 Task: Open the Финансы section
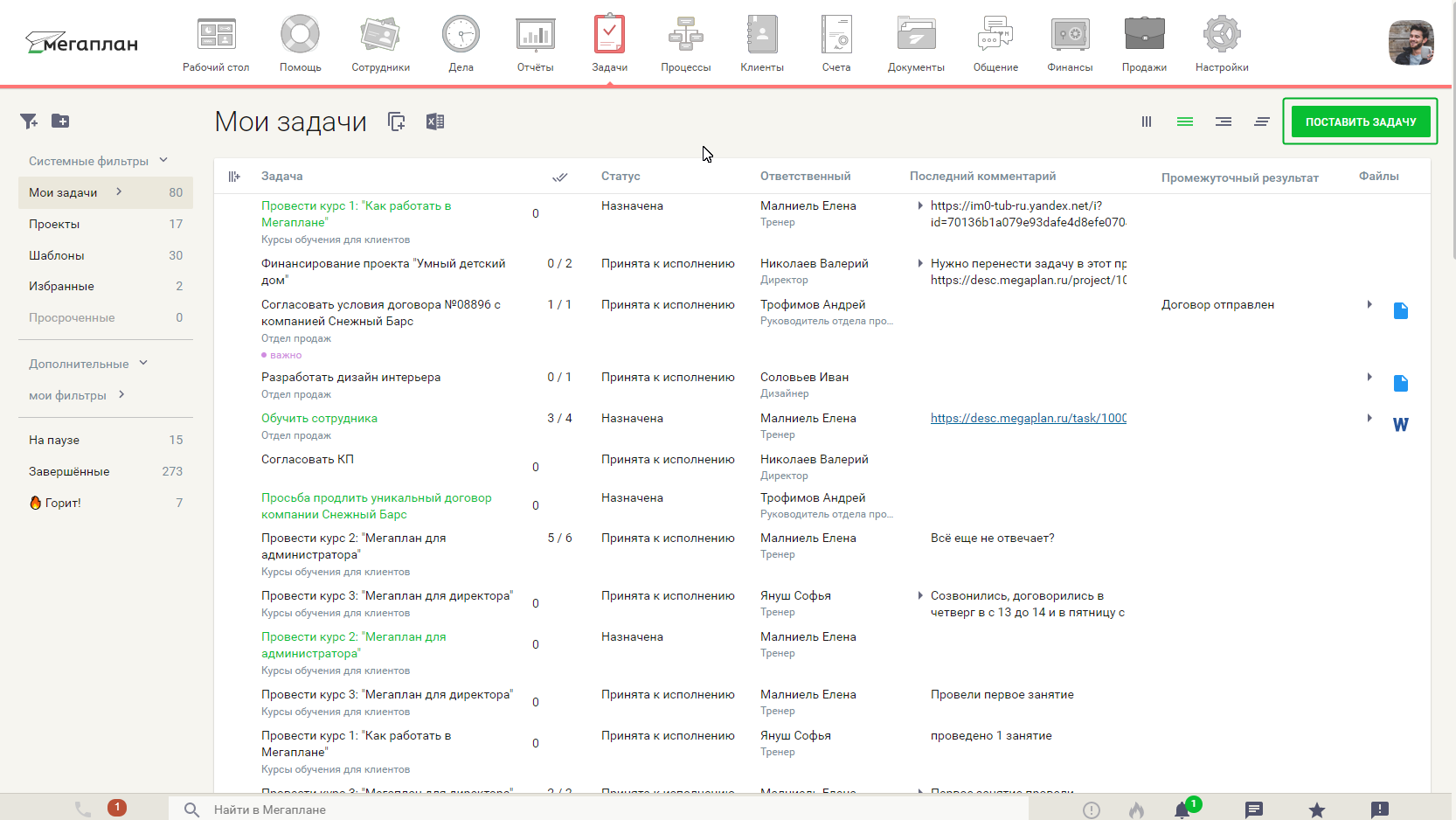point(1070,45)
